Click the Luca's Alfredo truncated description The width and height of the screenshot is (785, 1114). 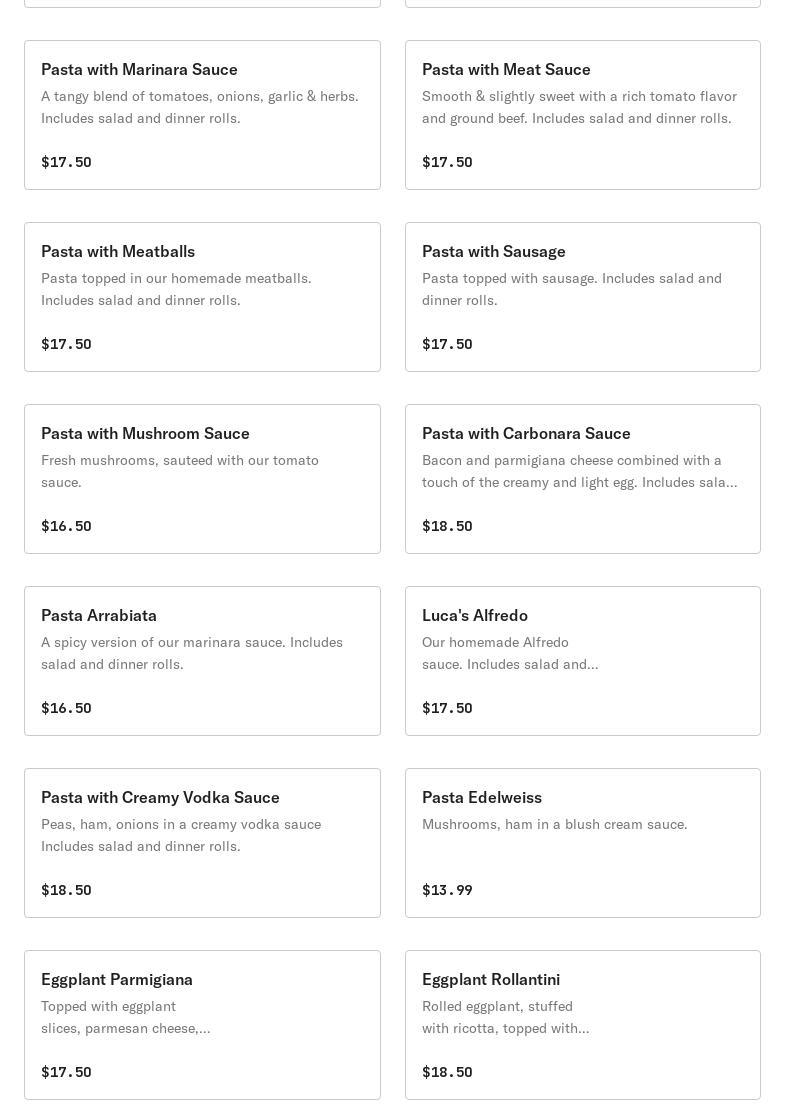pyautogui.click(x=510, y=653)
